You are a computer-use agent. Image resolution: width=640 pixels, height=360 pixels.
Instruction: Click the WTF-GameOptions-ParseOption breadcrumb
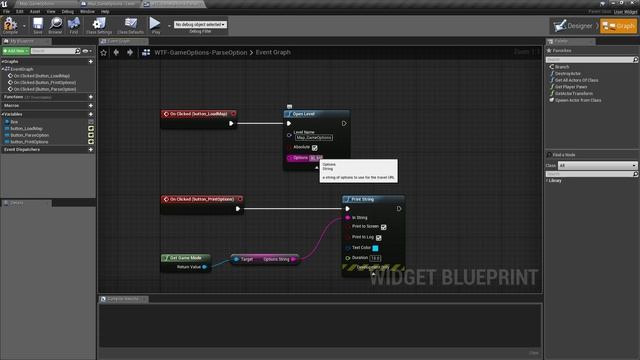coord(200,52)
